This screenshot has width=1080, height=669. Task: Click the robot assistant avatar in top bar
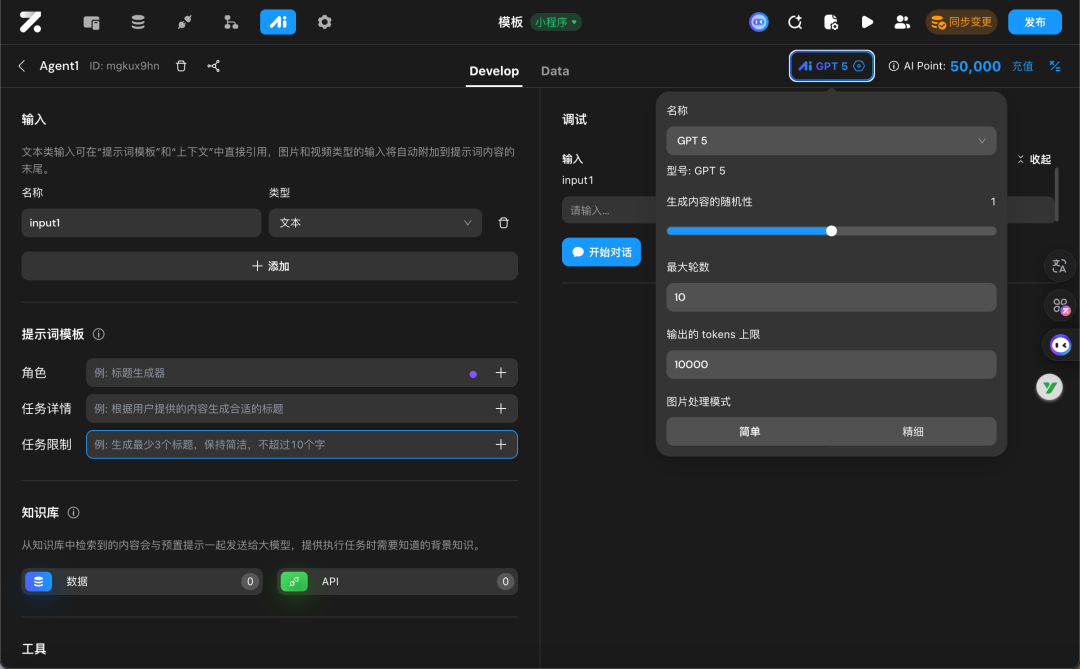pyautogui.click(x=758, y=22)
